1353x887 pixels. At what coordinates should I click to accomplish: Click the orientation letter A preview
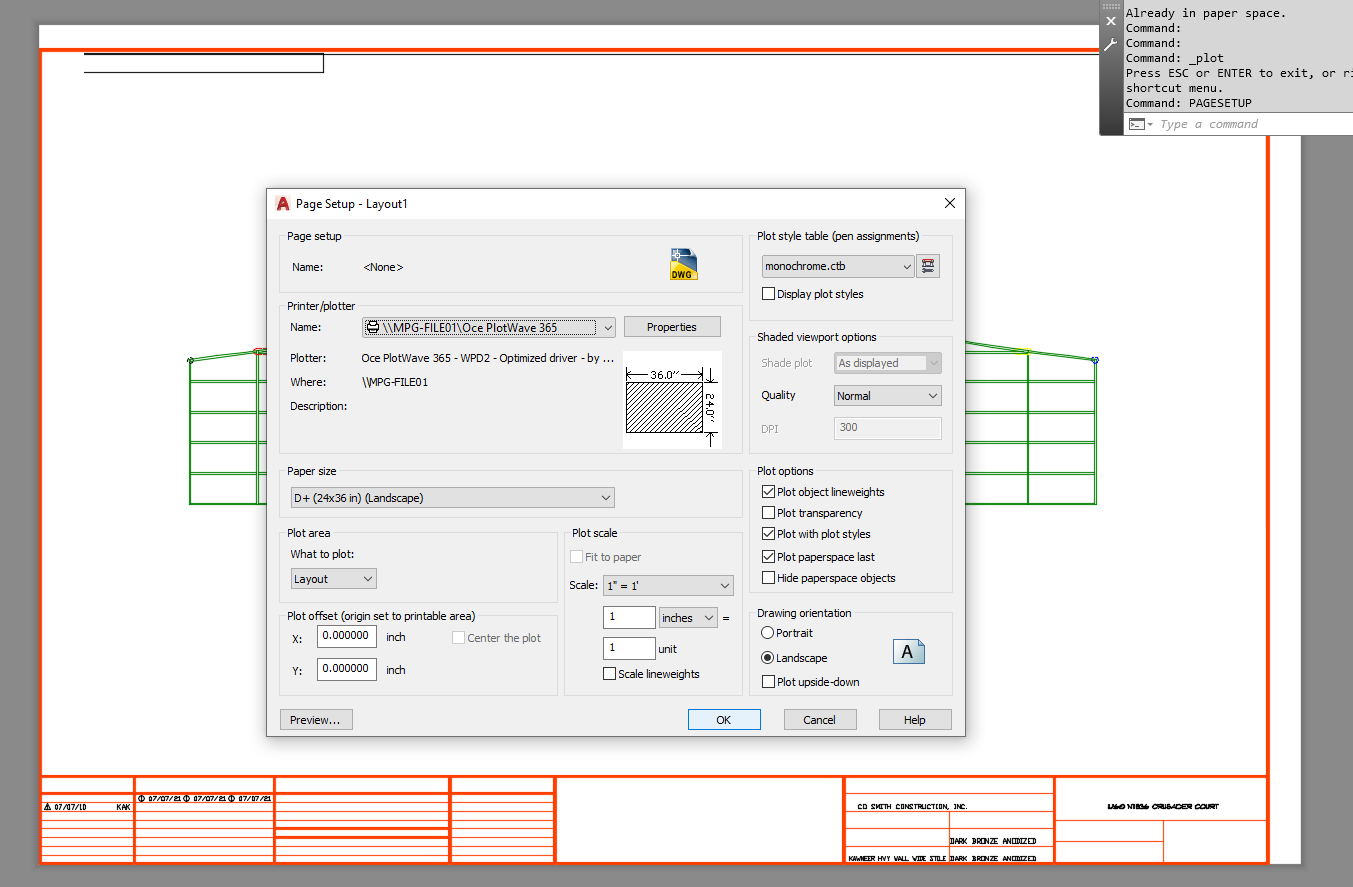tap(908, 651)
